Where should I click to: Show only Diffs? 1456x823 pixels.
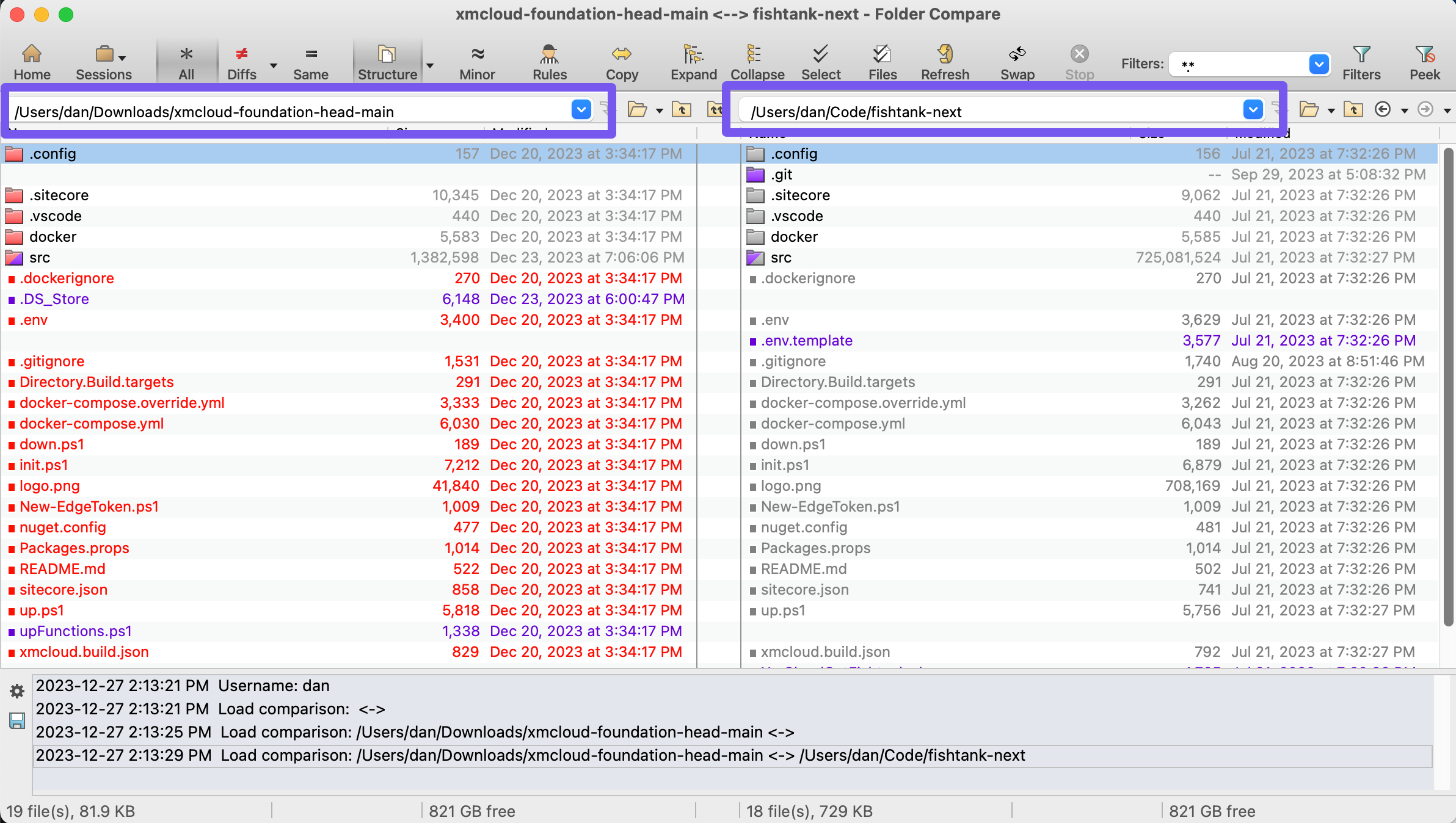242,62
